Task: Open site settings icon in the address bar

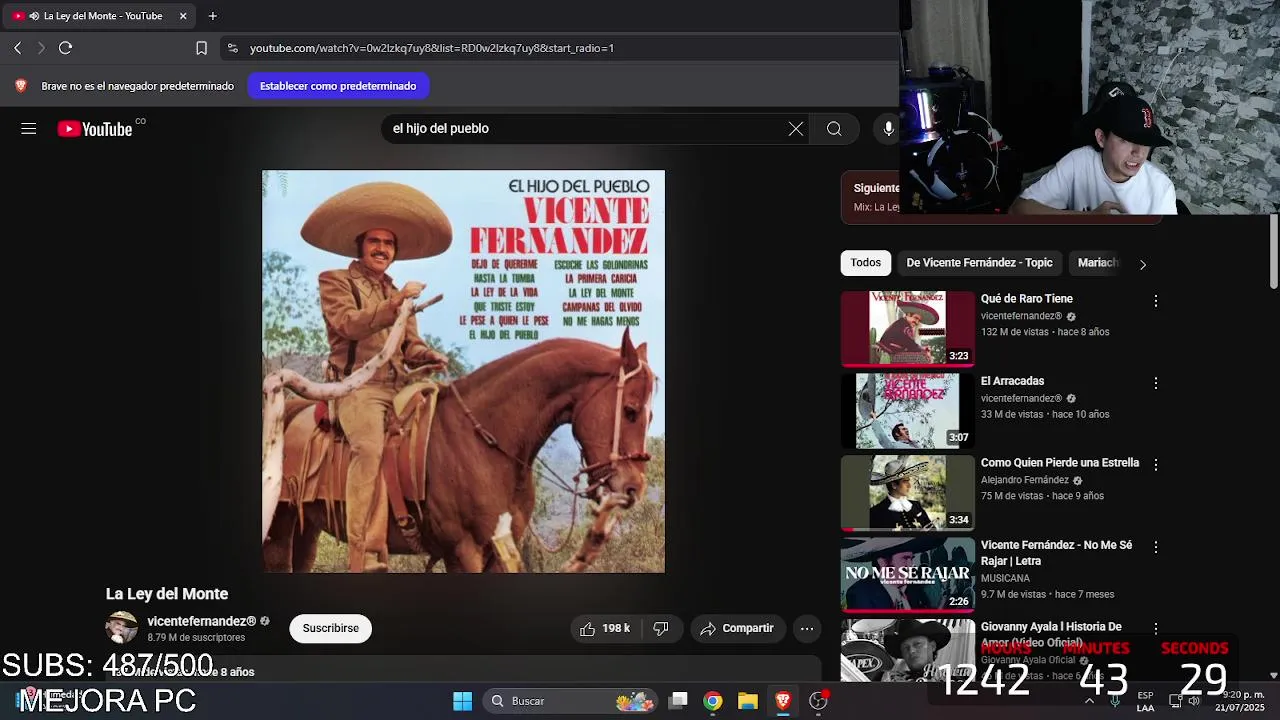Action: (232, 48)
